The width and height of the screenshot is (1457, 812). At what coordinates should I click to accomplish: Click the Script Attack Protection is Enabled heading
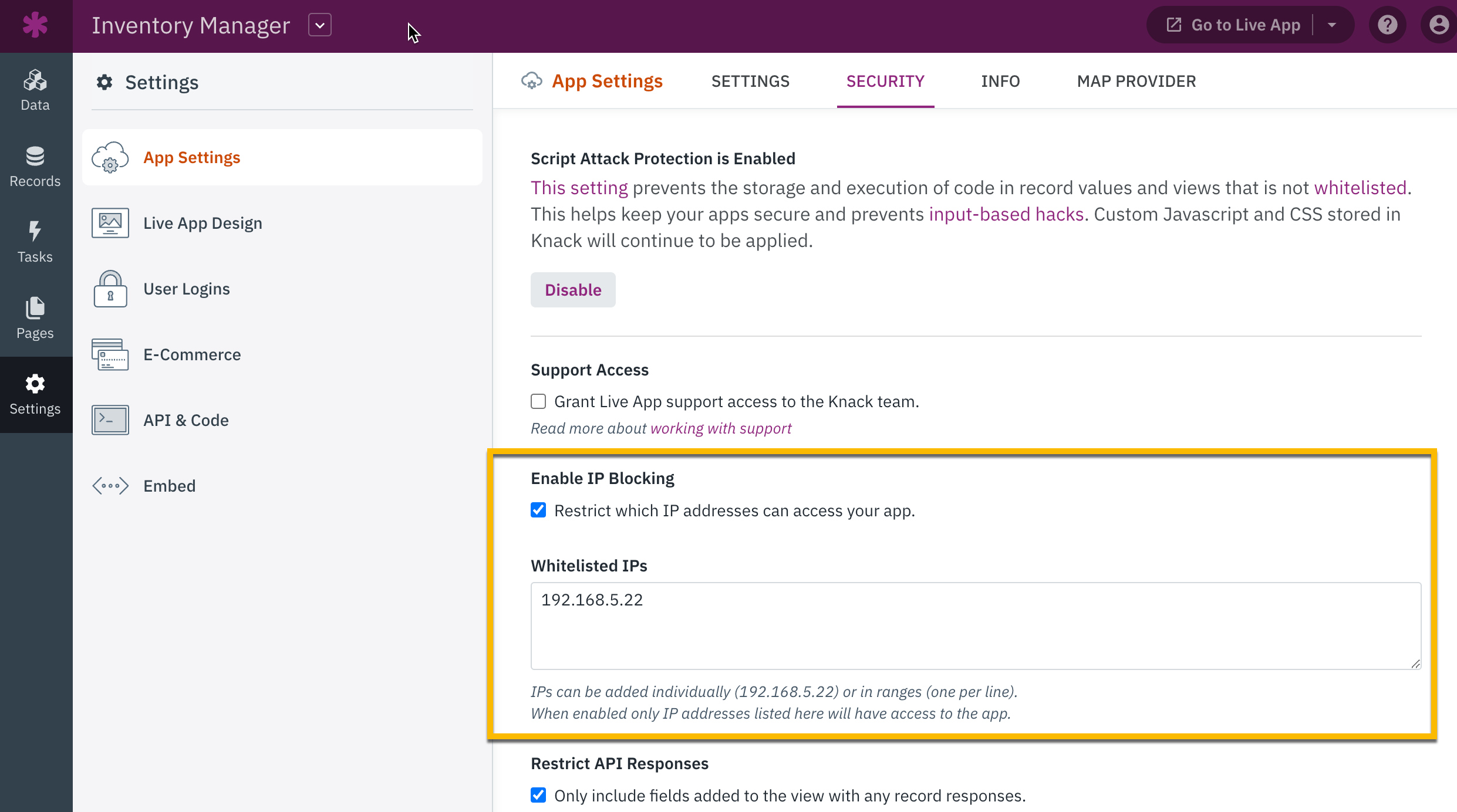[x=663, y=158]
